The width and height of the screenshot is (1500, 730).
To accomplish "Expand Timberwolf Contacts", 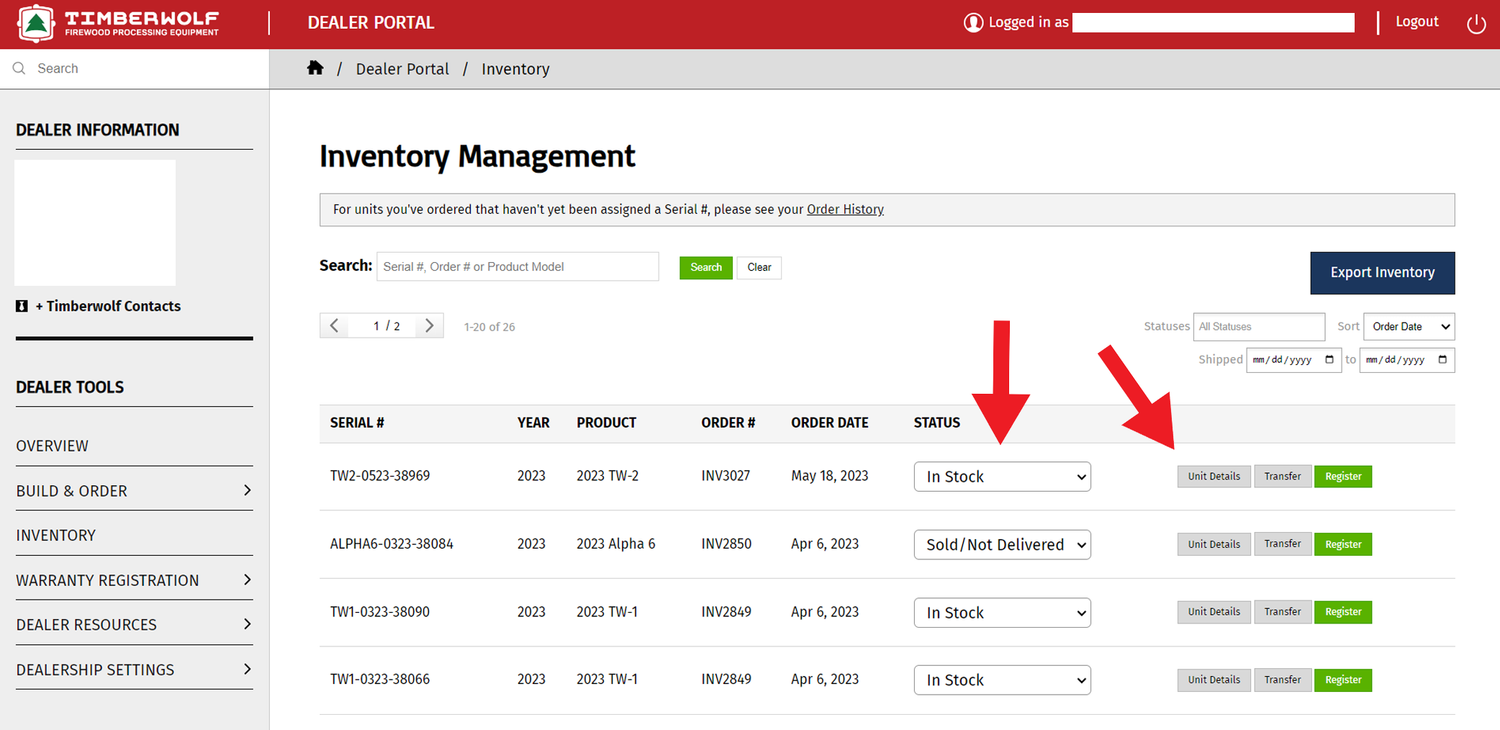I will point(108,306).
